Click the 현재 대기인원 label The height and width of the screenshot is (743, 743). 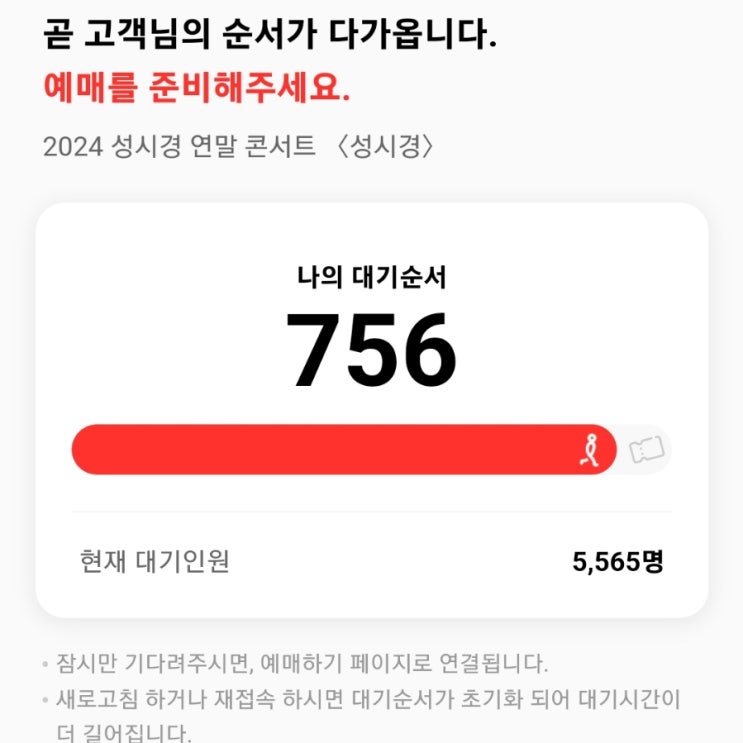pos(154,562)
